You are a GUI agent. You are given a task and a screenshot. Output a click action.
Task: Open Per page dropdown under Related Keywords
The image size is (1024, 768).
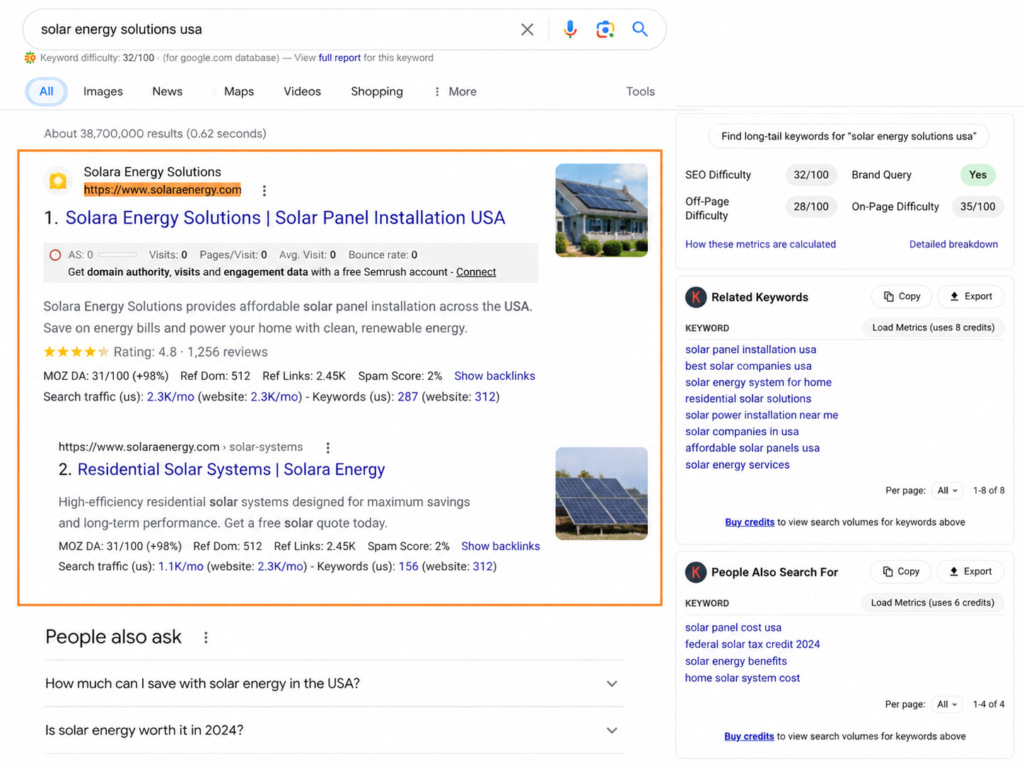tap(947, 490)
